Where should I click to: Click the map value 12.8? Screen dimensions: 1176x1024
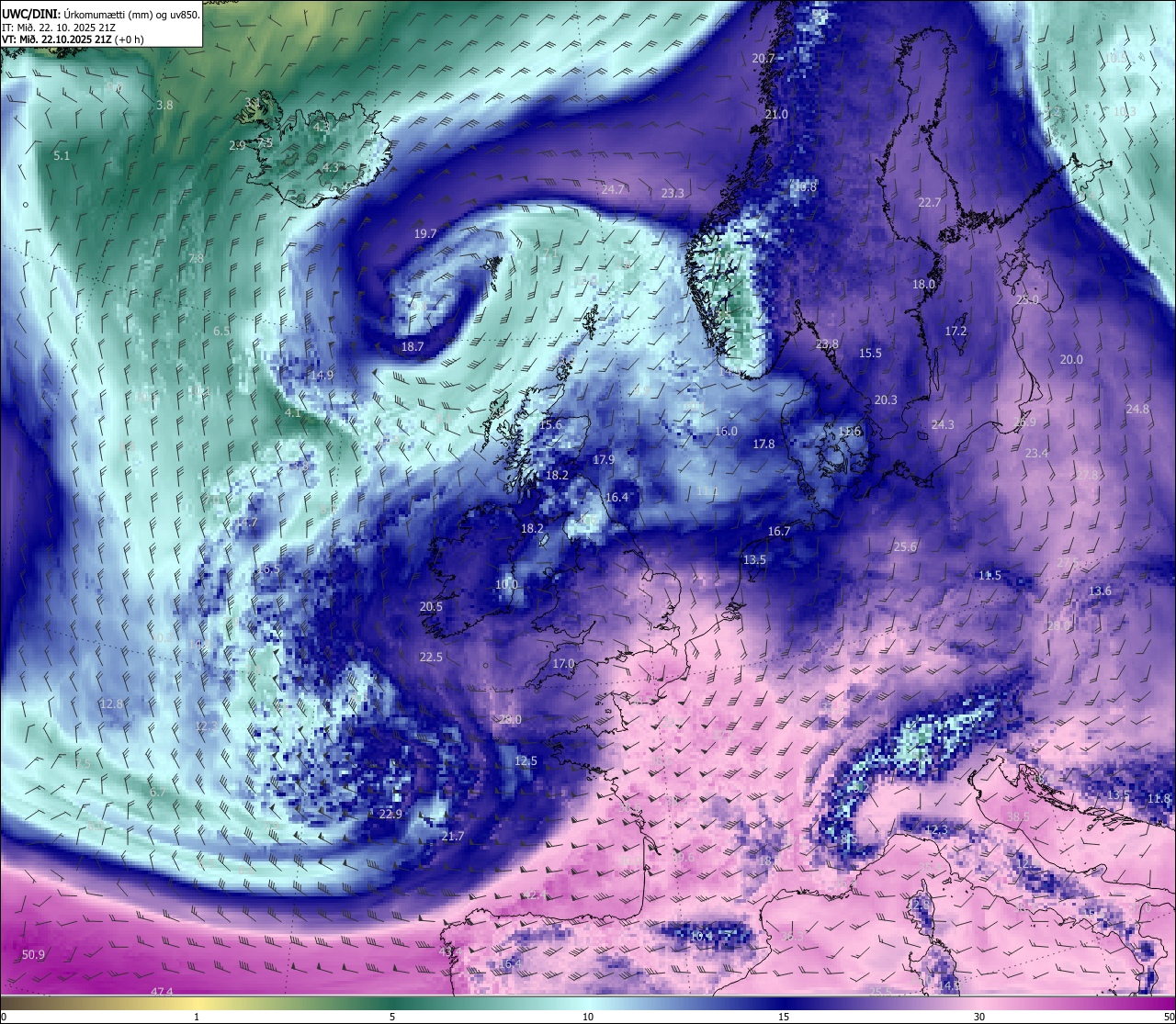tap(111, 704)
